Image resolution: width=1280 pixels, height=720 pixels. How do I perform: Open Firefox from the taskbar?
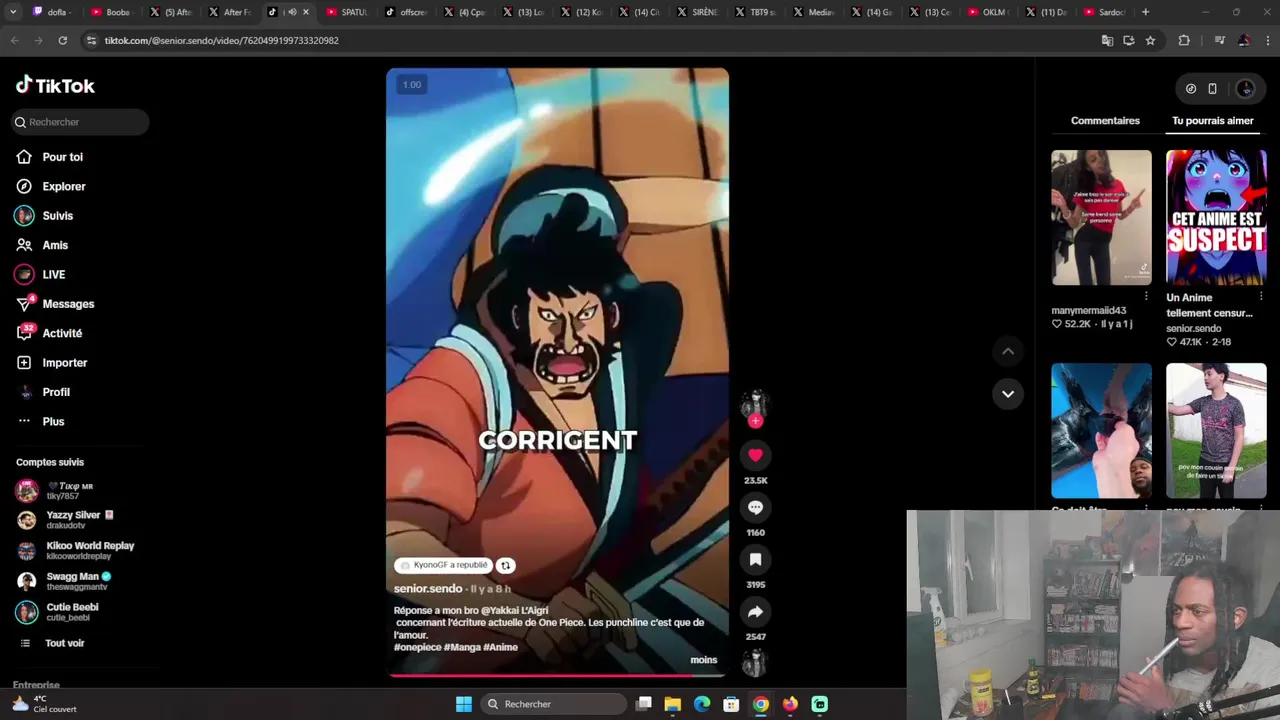point(790,704)
